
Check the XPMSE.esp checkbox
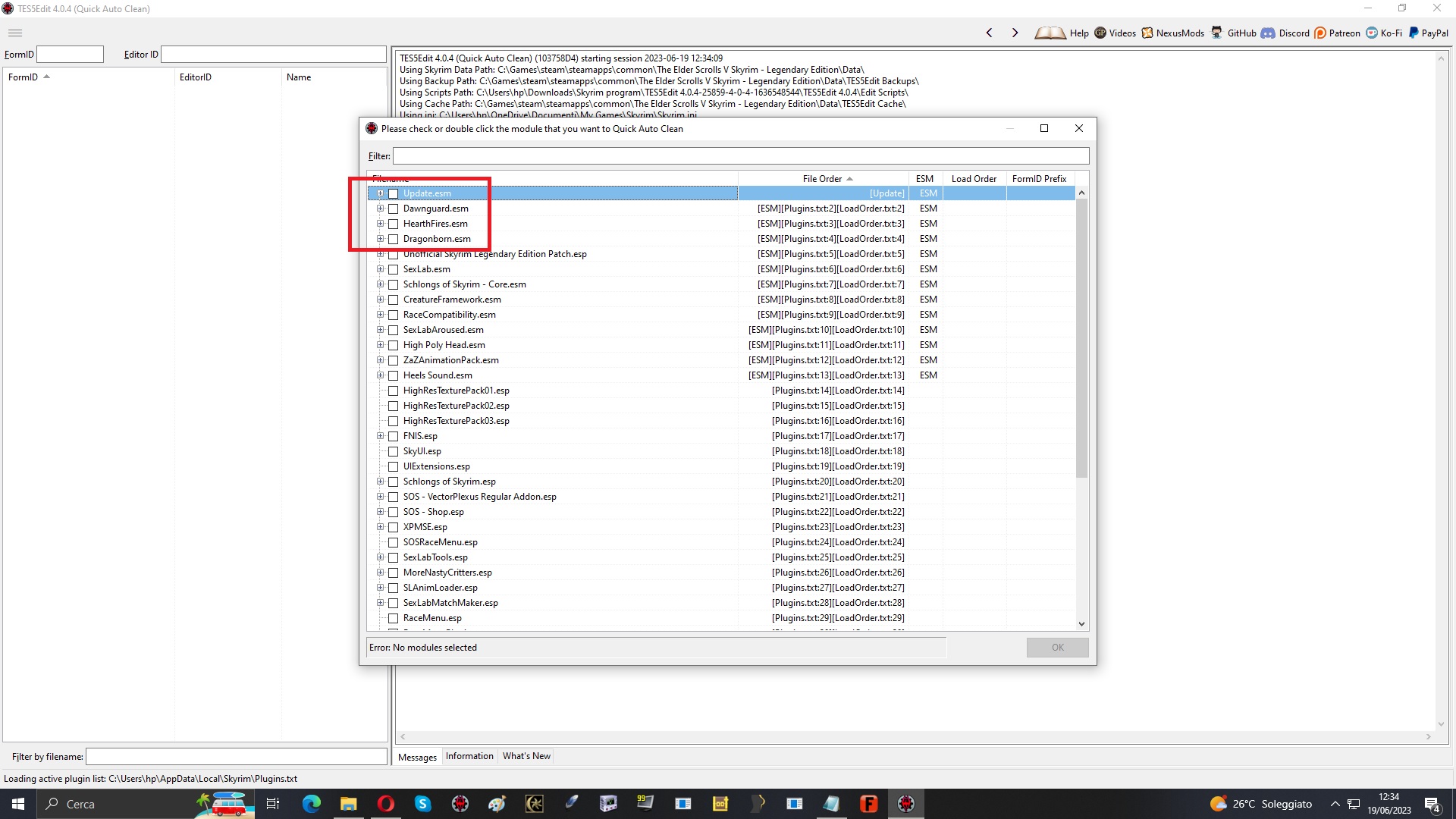coord(393,527)
